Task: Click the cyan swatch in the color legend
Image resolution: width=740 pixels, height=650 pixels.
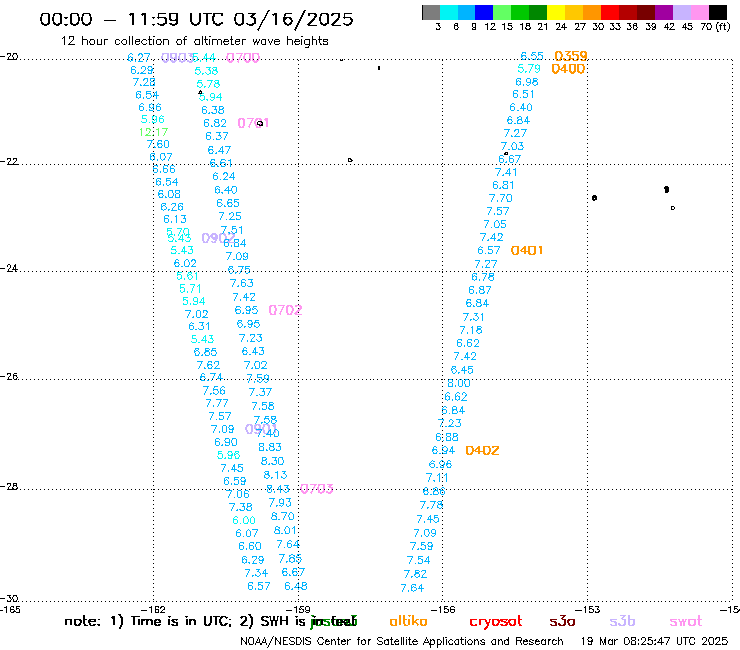Action: tap(449, 12)
